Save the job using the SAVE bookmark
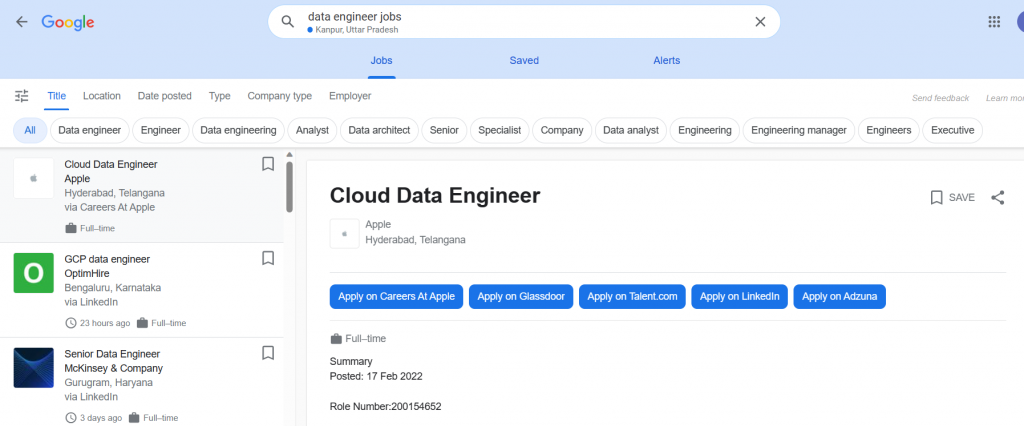 click(952, 197)
